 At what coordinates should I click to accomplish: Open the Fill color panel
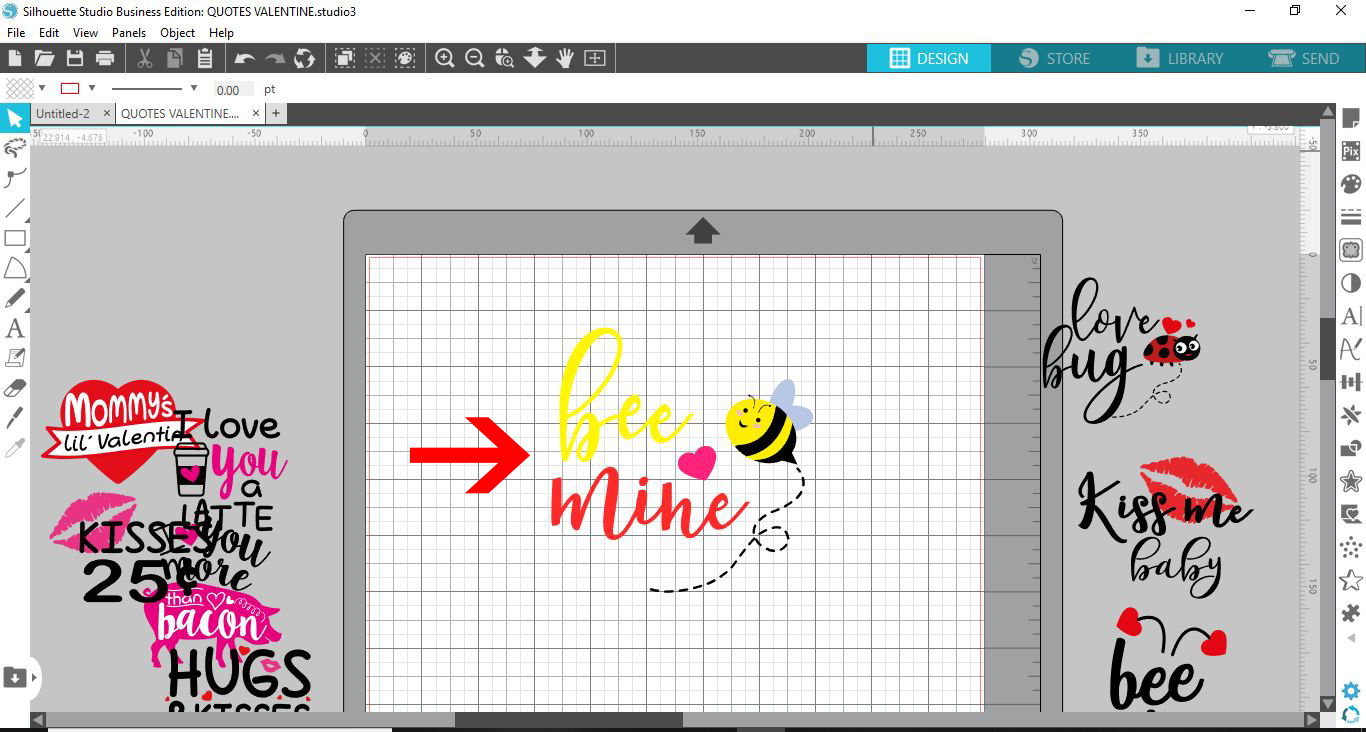[x=1350, y=183]
